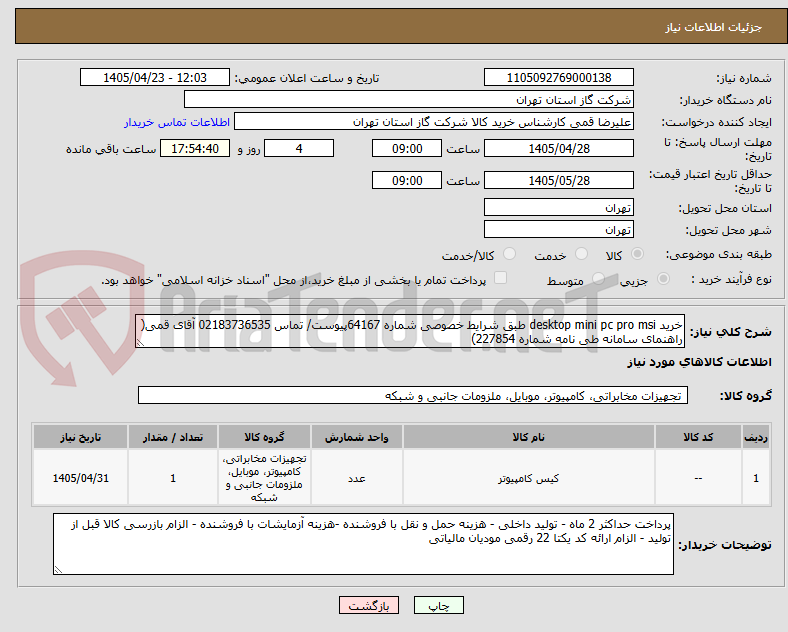Click the بازگشت (back) button
The height and width of the screenshot is (632, 788).
coord(369,605)
